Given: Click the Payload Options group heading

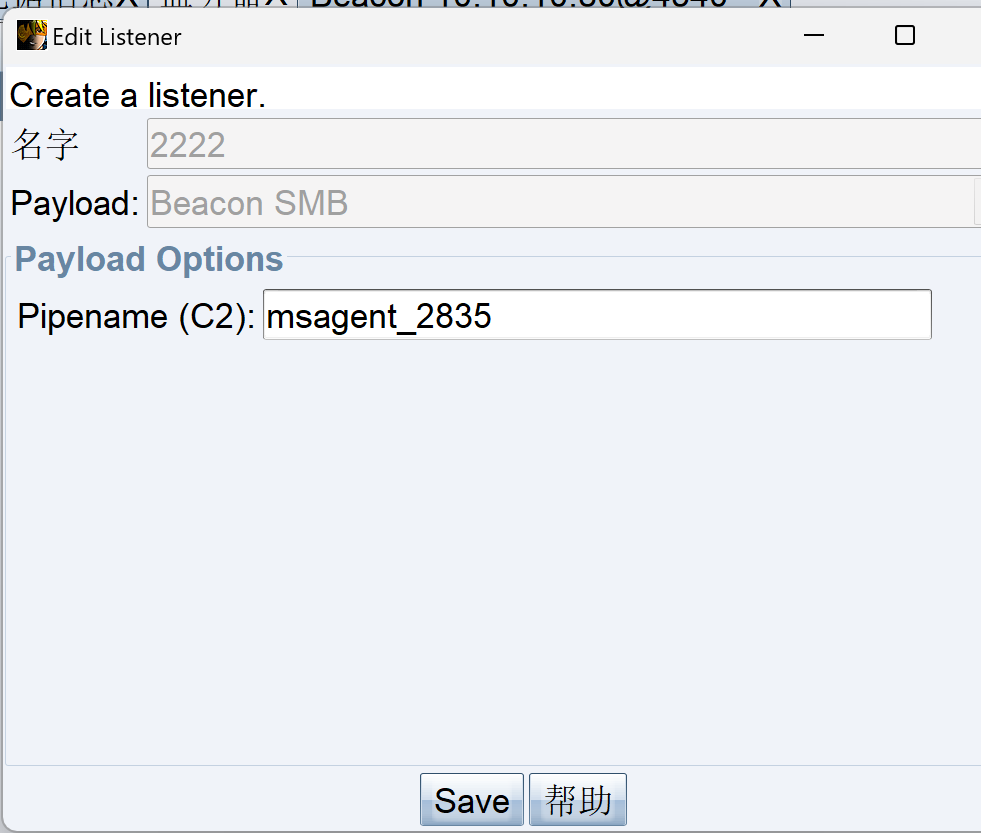Looking at the screenshot, I should click(x=149, y=258).
